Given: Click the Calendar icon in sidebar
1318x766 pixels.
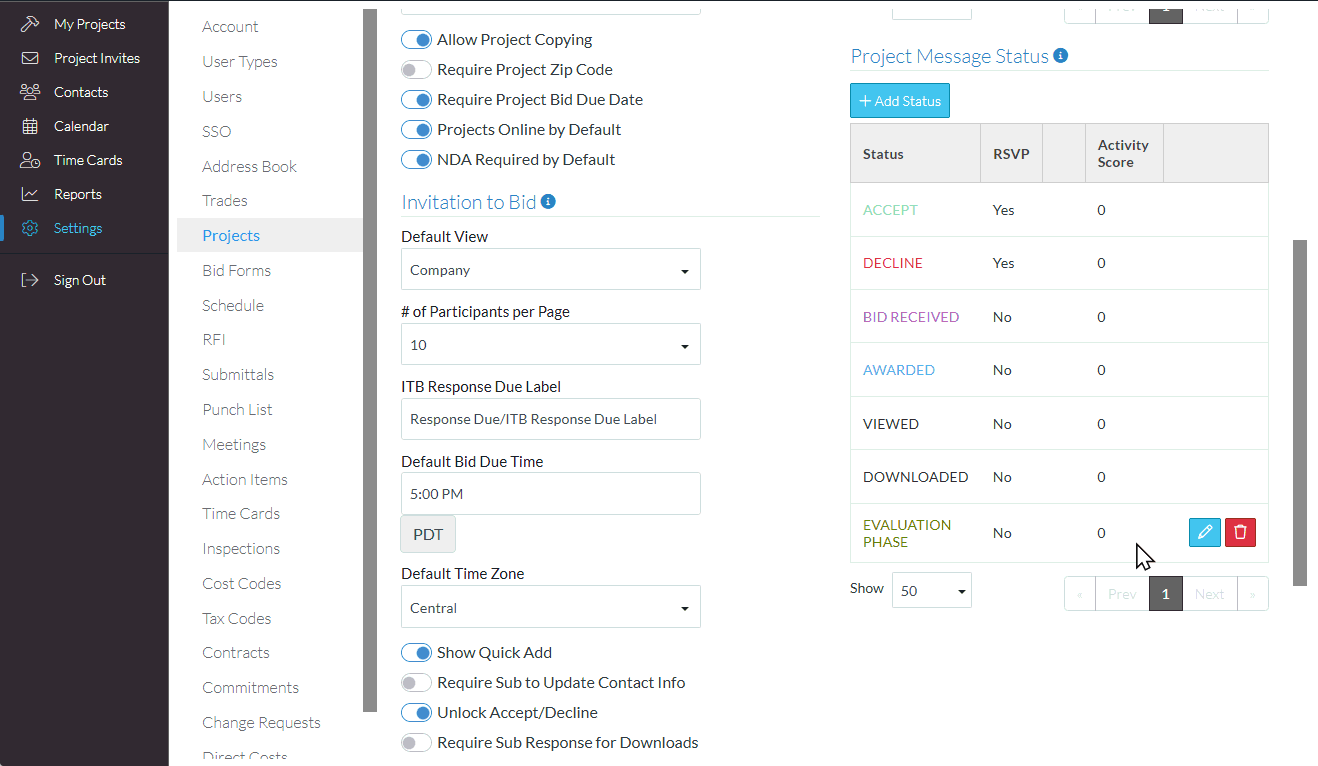Looking at the screenshot, I should [x=30, y=126].
